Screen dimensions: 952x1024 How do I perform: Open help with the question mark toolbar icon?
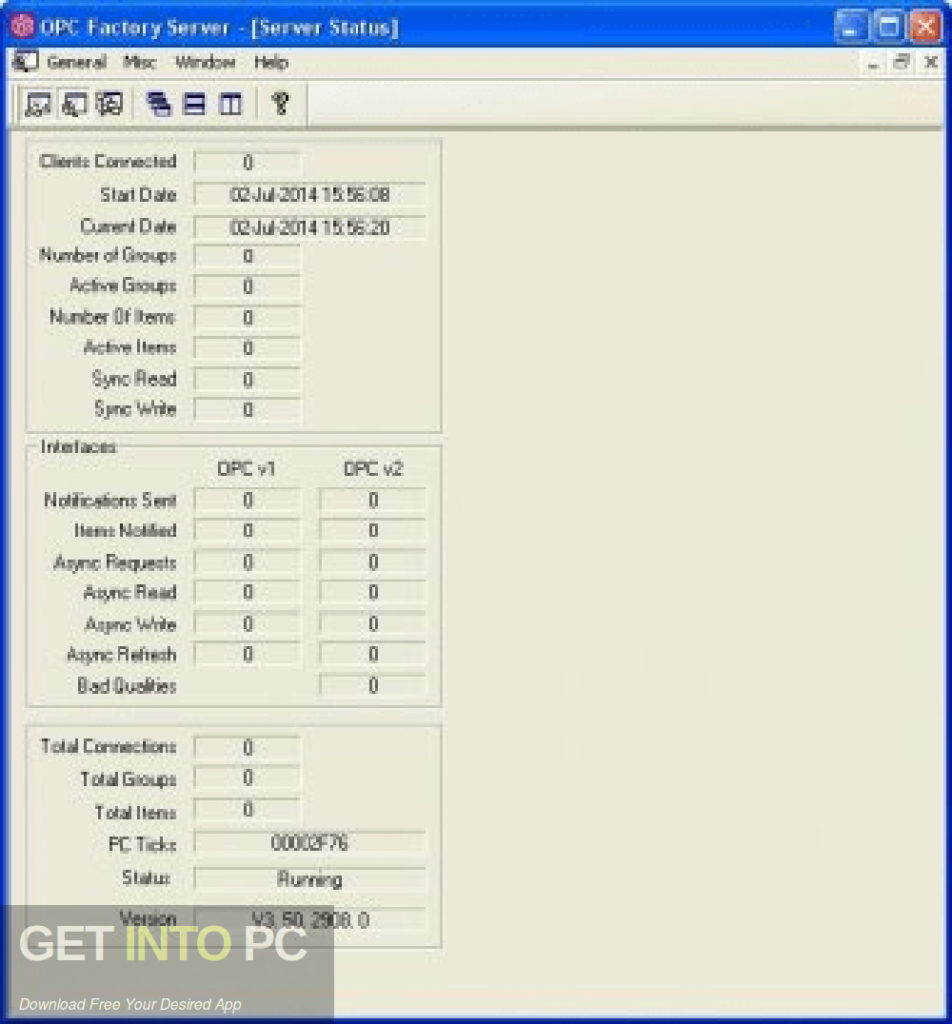281,103
